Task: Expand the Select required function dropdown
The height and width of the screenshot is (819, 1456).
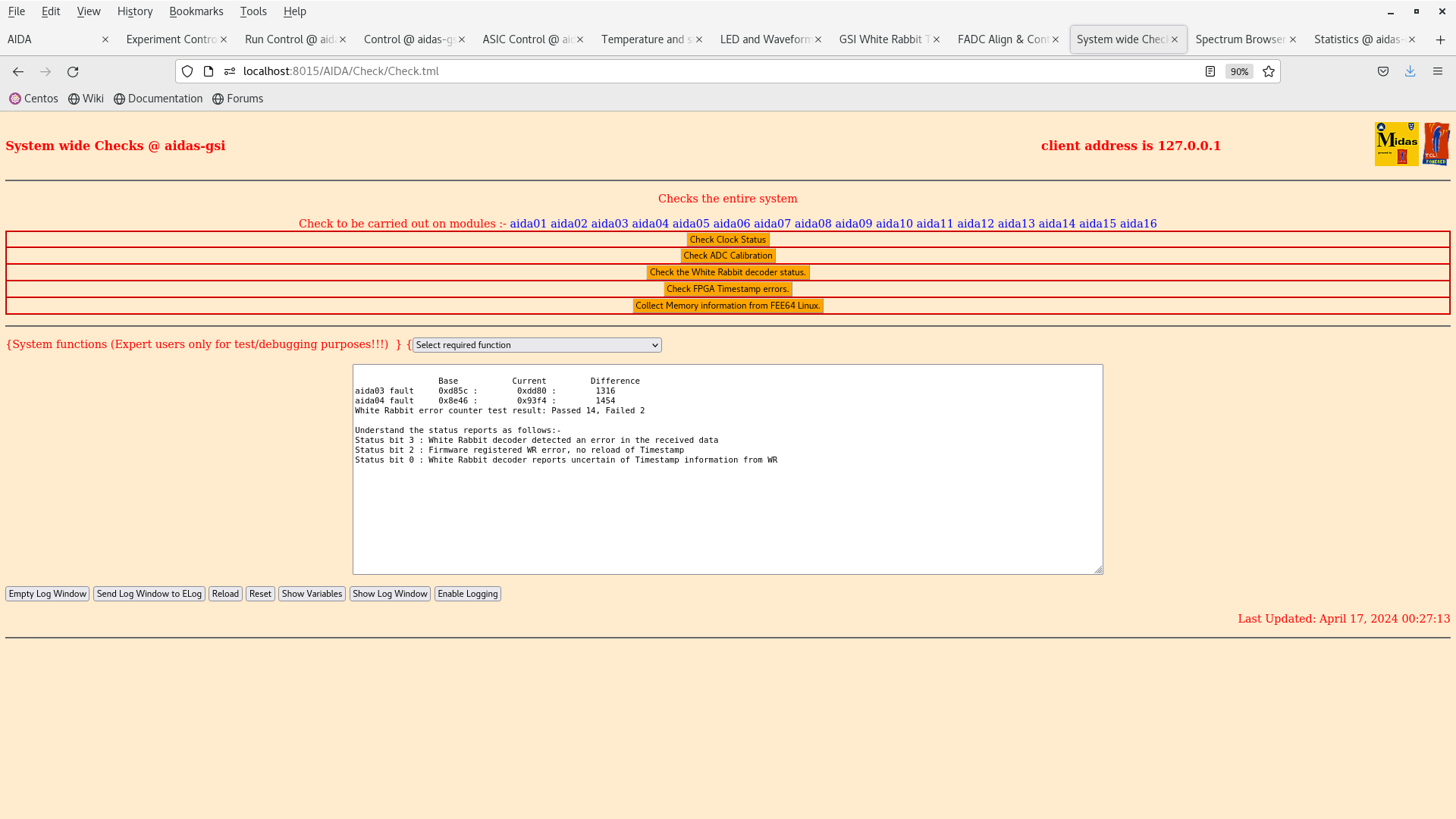Action: [x=537, y=345]
